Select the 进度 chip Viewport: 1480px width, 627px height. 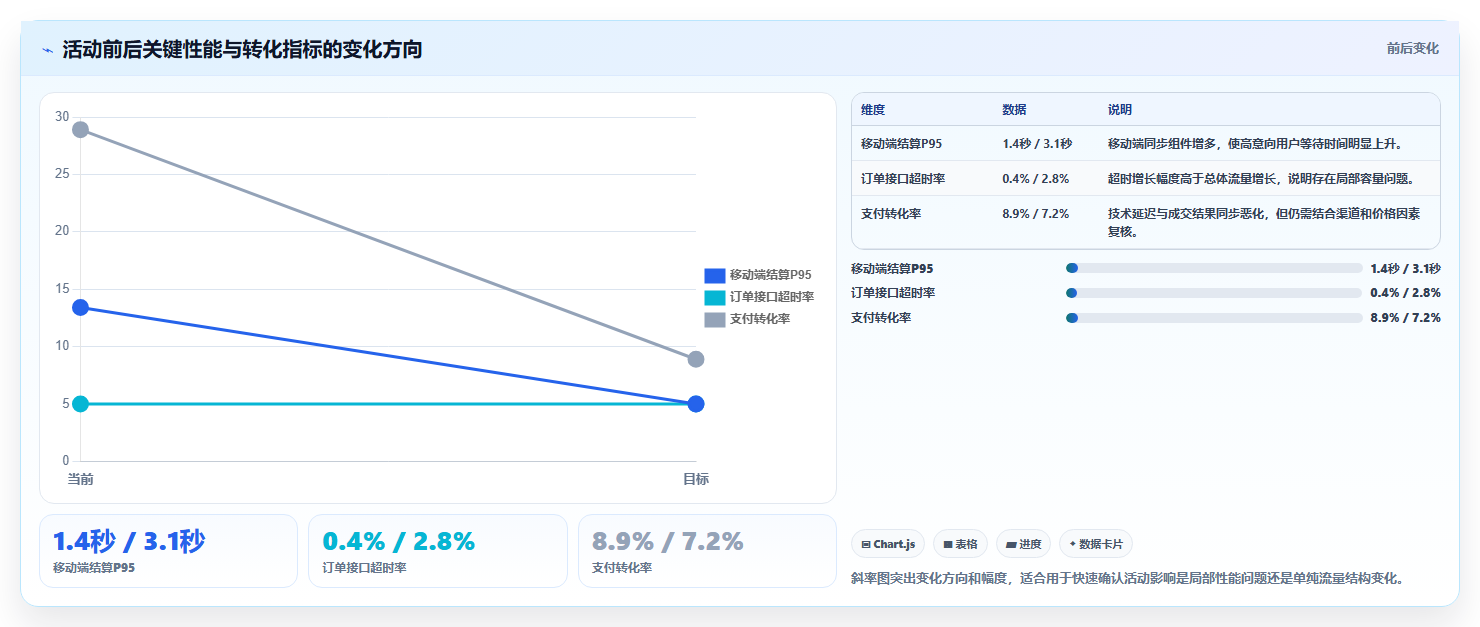[x=1023, y=544]
